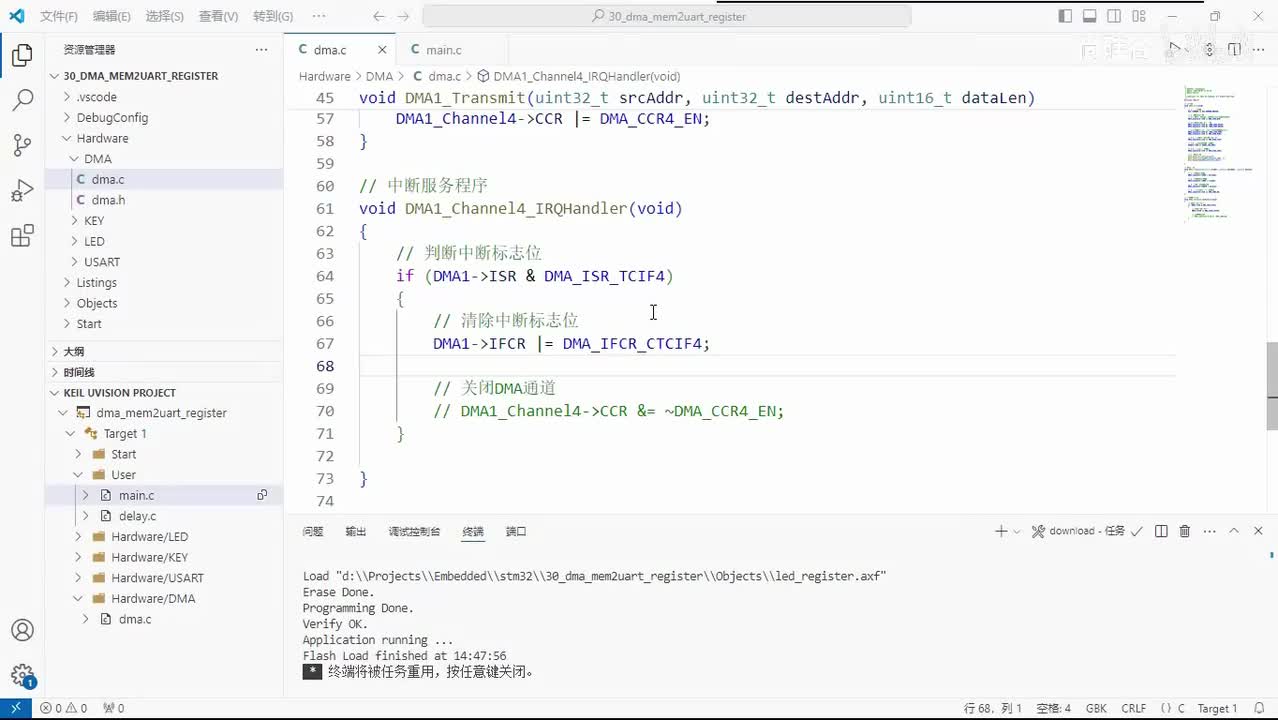
Task: Switch to the 输出 panel tab
Action: tap(356, 532)
